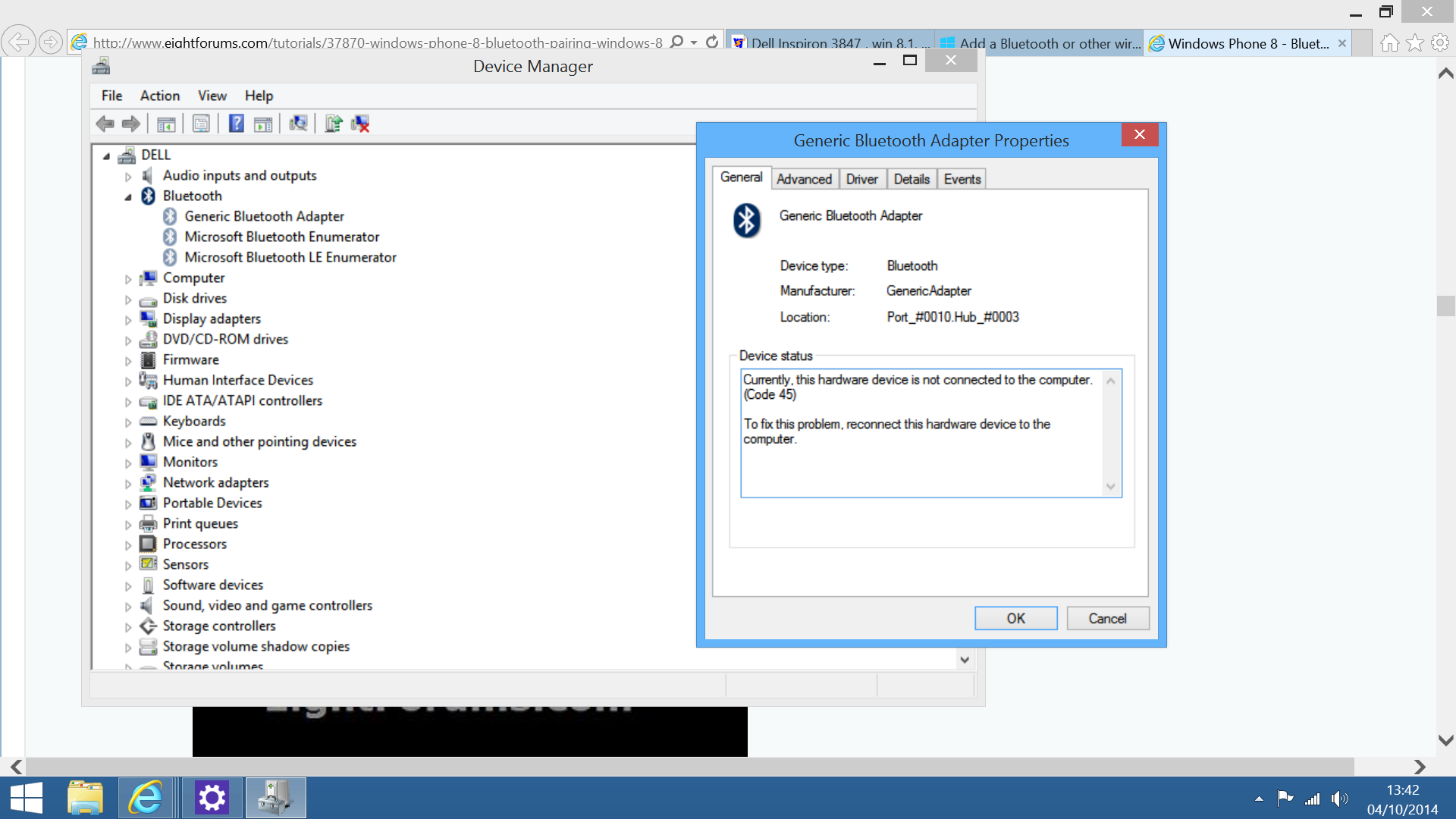Expand DVD/CD-ROM drives category
Screen dimensions: 1456x819
[x=127, y=340]
